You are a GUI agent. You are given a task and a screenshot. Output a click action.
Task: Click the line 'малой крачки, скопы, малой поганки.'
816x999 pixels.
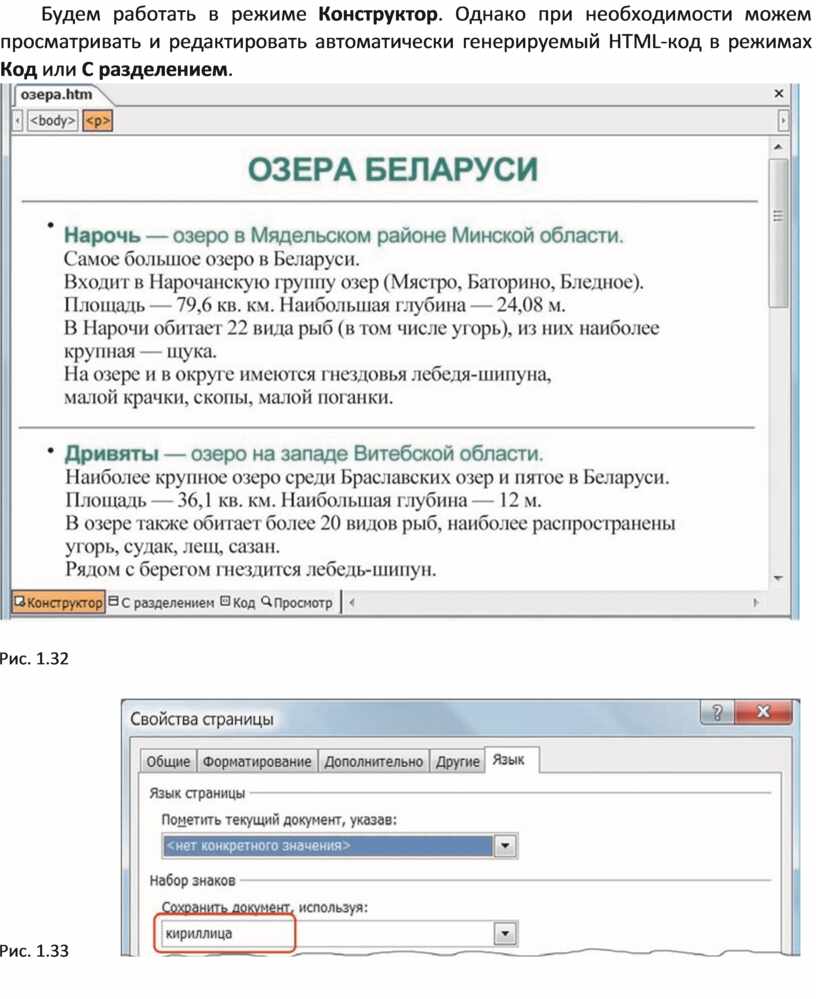229,398
